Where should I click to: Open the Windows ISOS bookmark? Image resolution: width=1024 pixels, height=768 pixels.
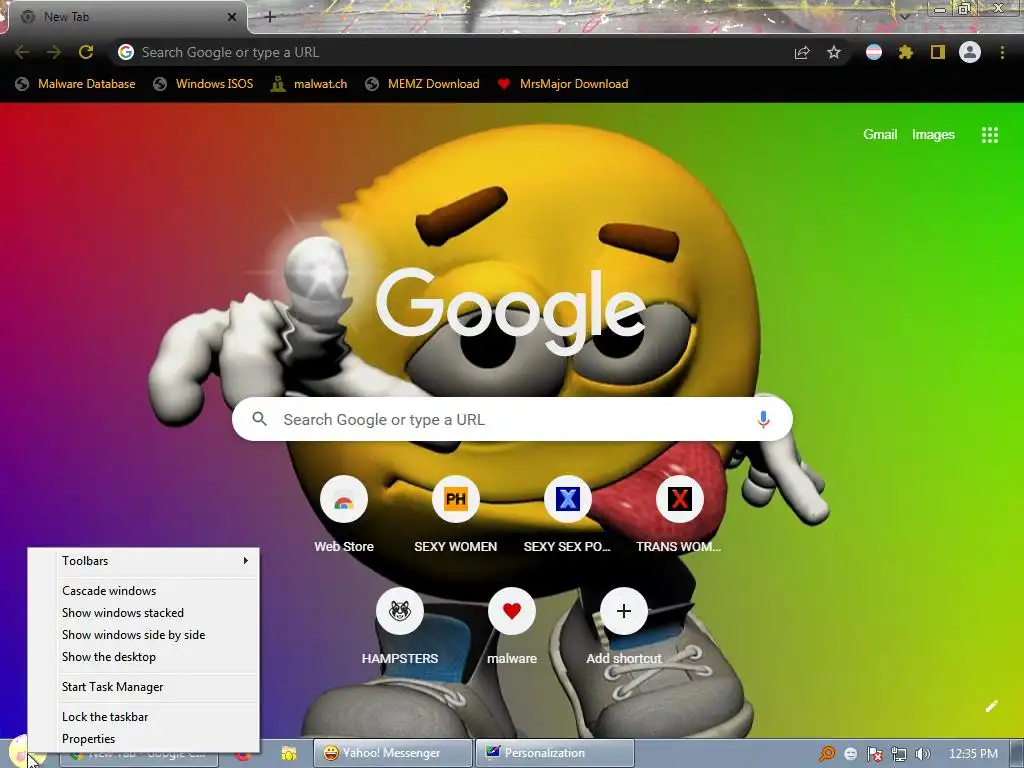203,84
